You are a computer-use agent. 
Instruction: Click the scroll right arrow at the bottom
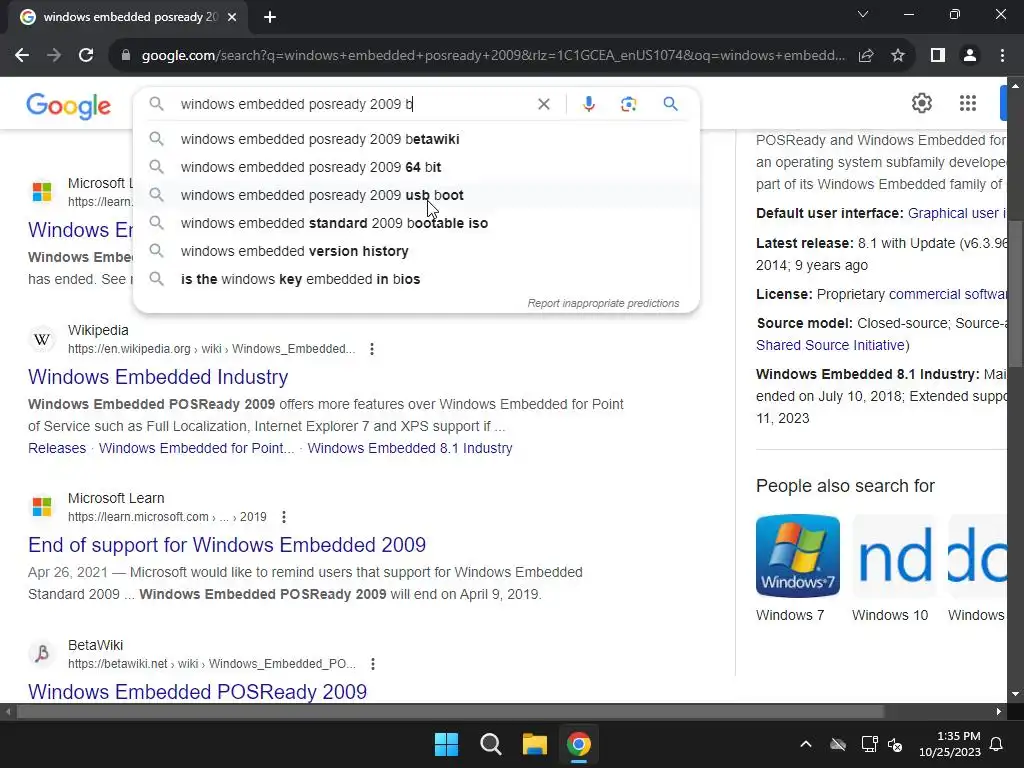(x=999, y=711)
